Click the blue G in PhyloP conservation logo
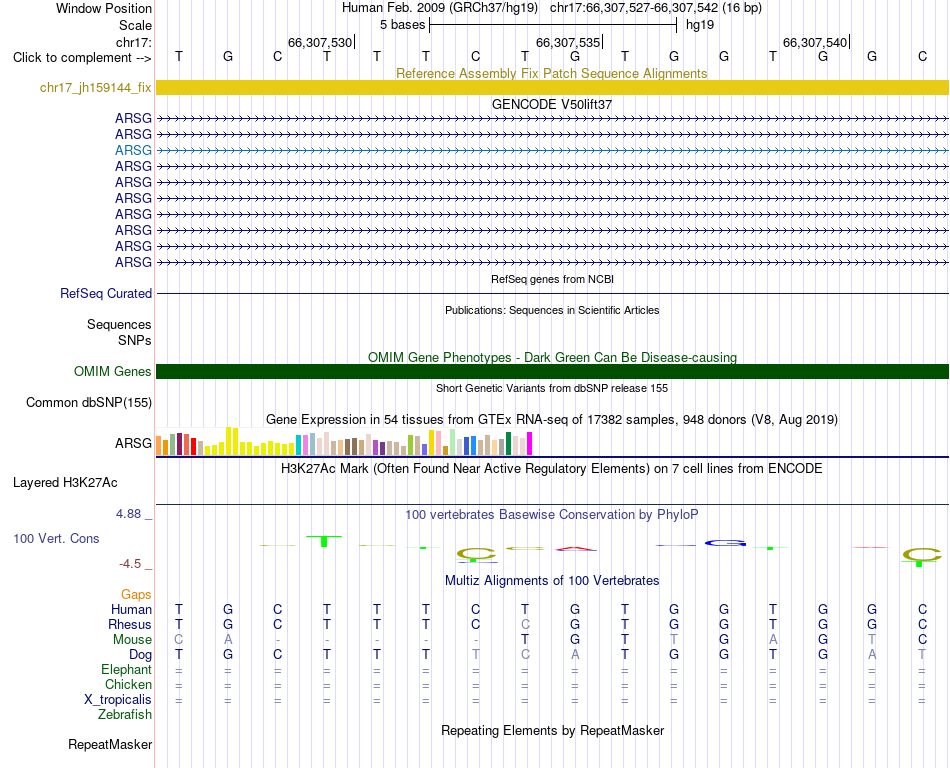This screenshot has height=768, width=950. pyautogui.click(x=725, y=543)
